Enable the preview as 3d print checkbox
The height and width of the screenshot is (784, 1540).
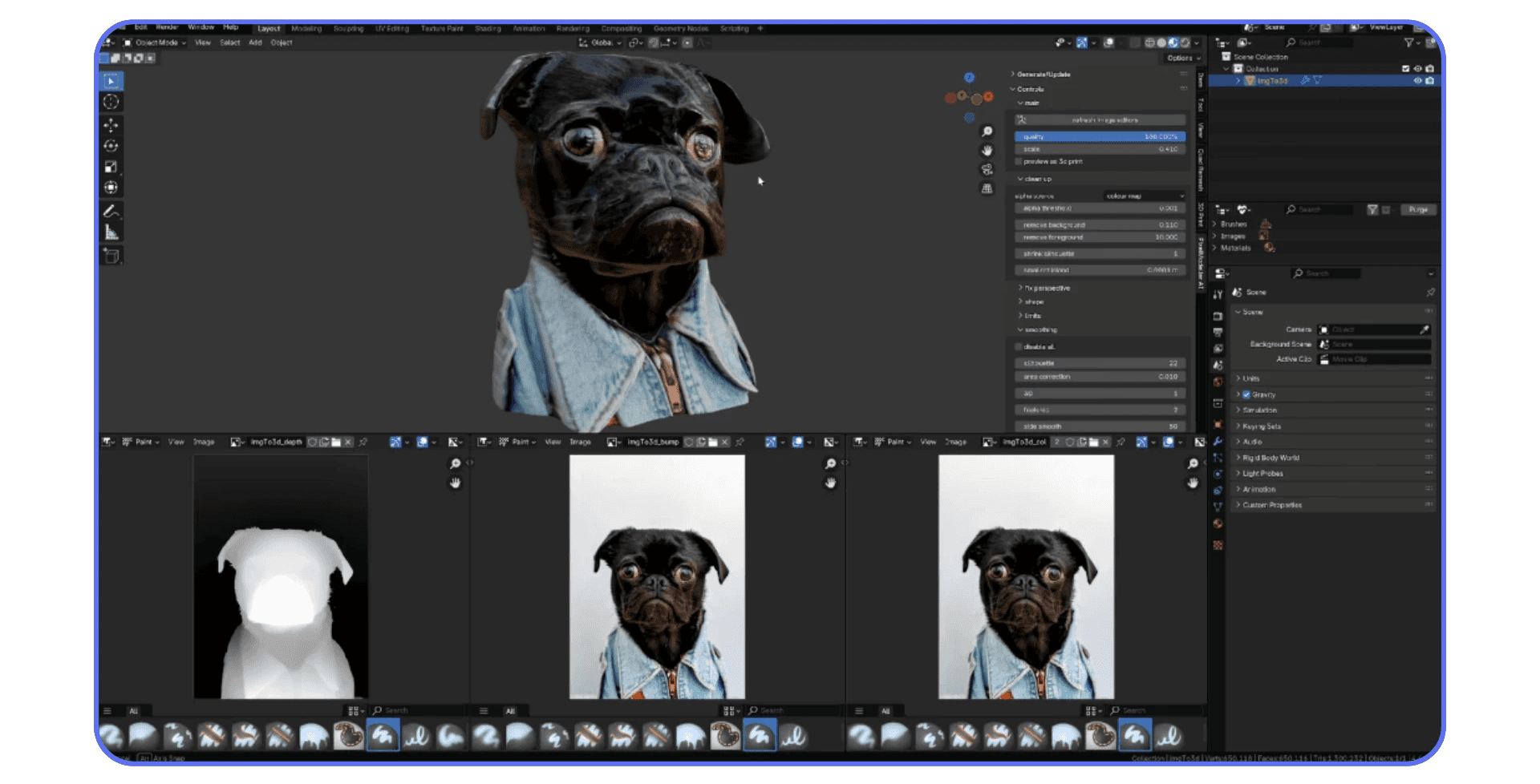pos(1019,161)
